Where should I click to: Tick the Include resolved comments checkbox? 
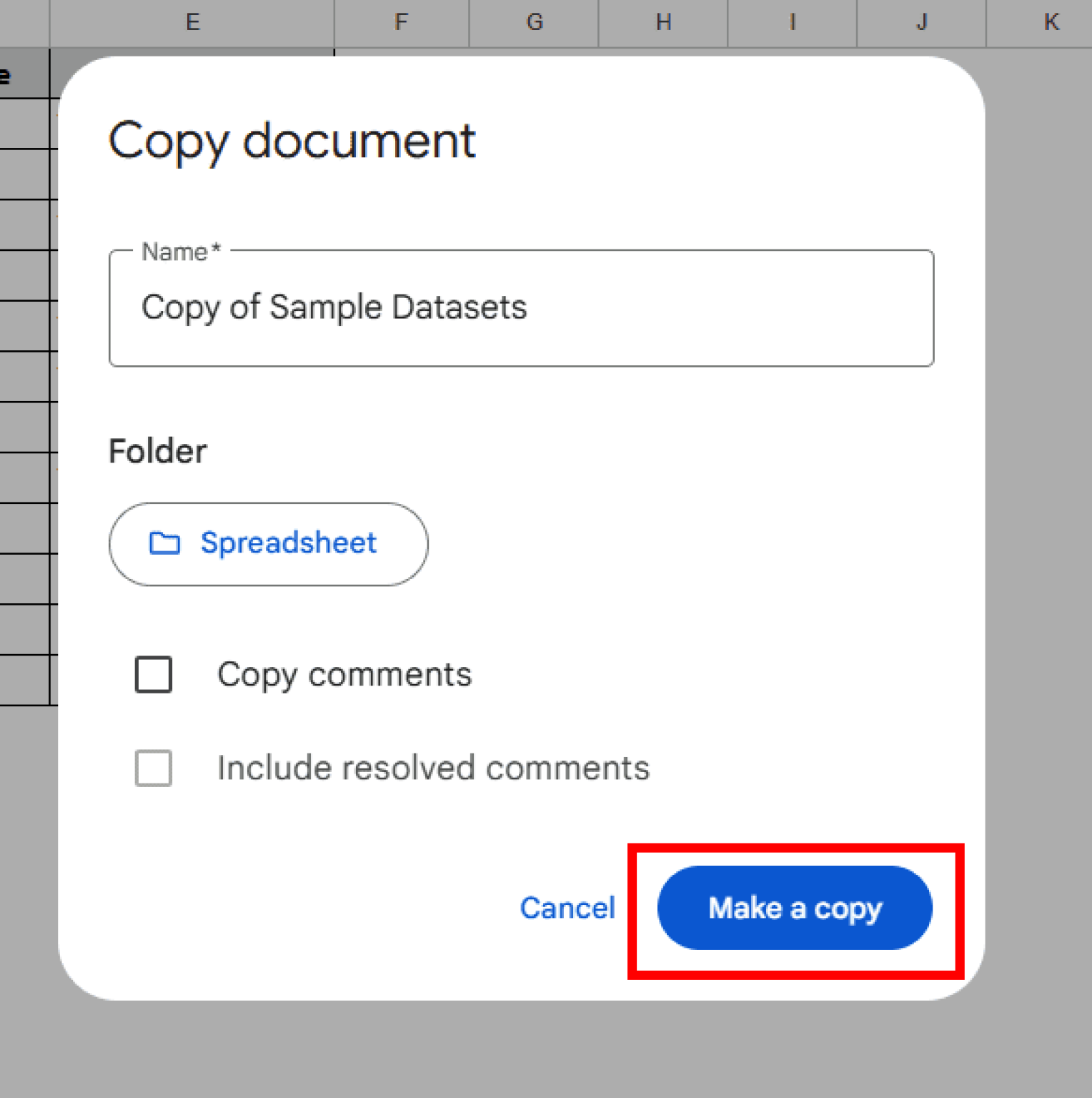tap(154, 768)
